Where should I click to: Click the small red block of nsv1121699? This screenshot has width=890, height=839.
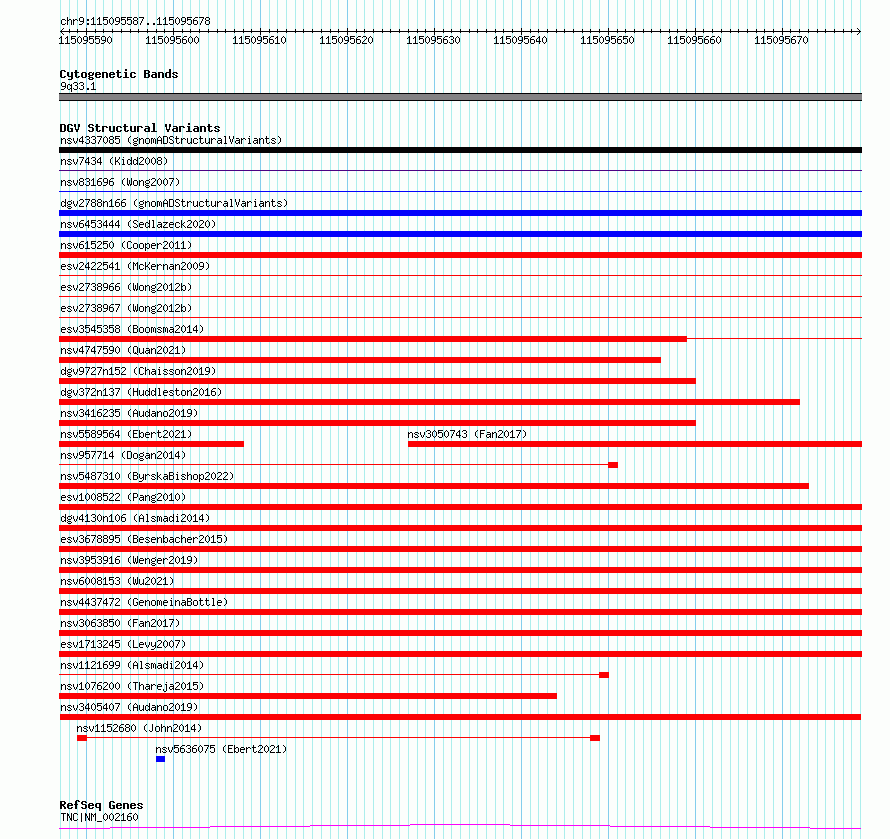point(604,675)
